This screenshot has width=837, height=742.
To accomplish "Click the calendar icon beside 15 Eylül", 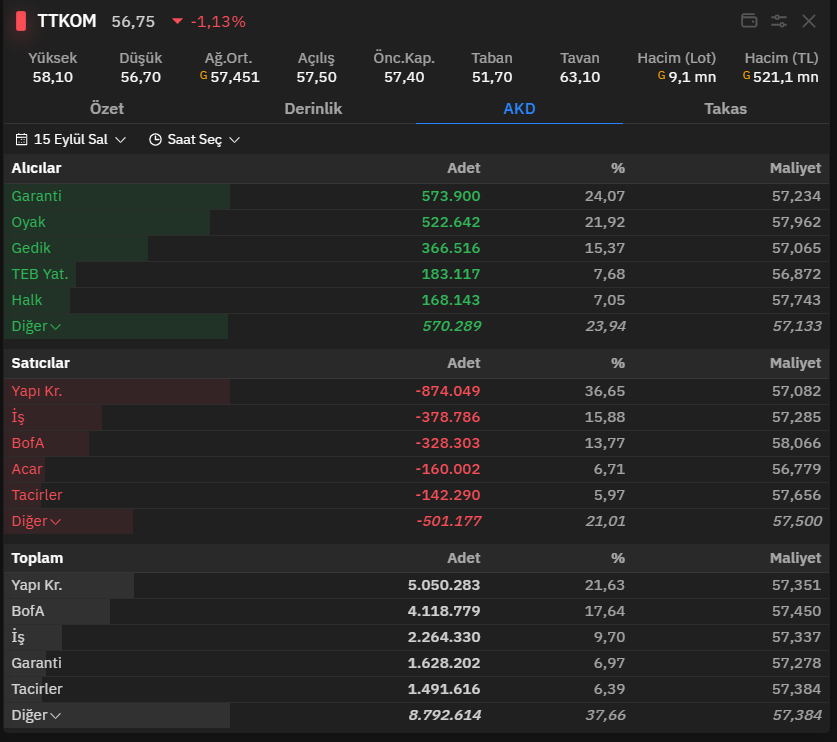I will (21, 139).
